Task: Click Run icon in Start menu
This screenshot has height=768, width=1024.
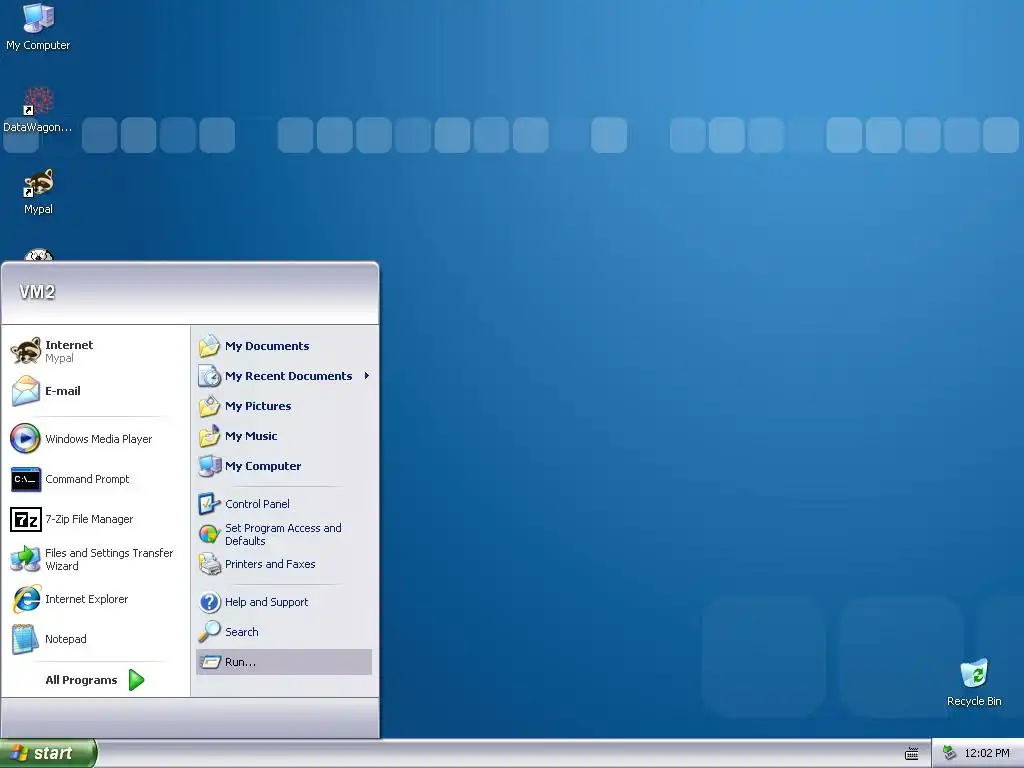Action: tap(210, 662)
